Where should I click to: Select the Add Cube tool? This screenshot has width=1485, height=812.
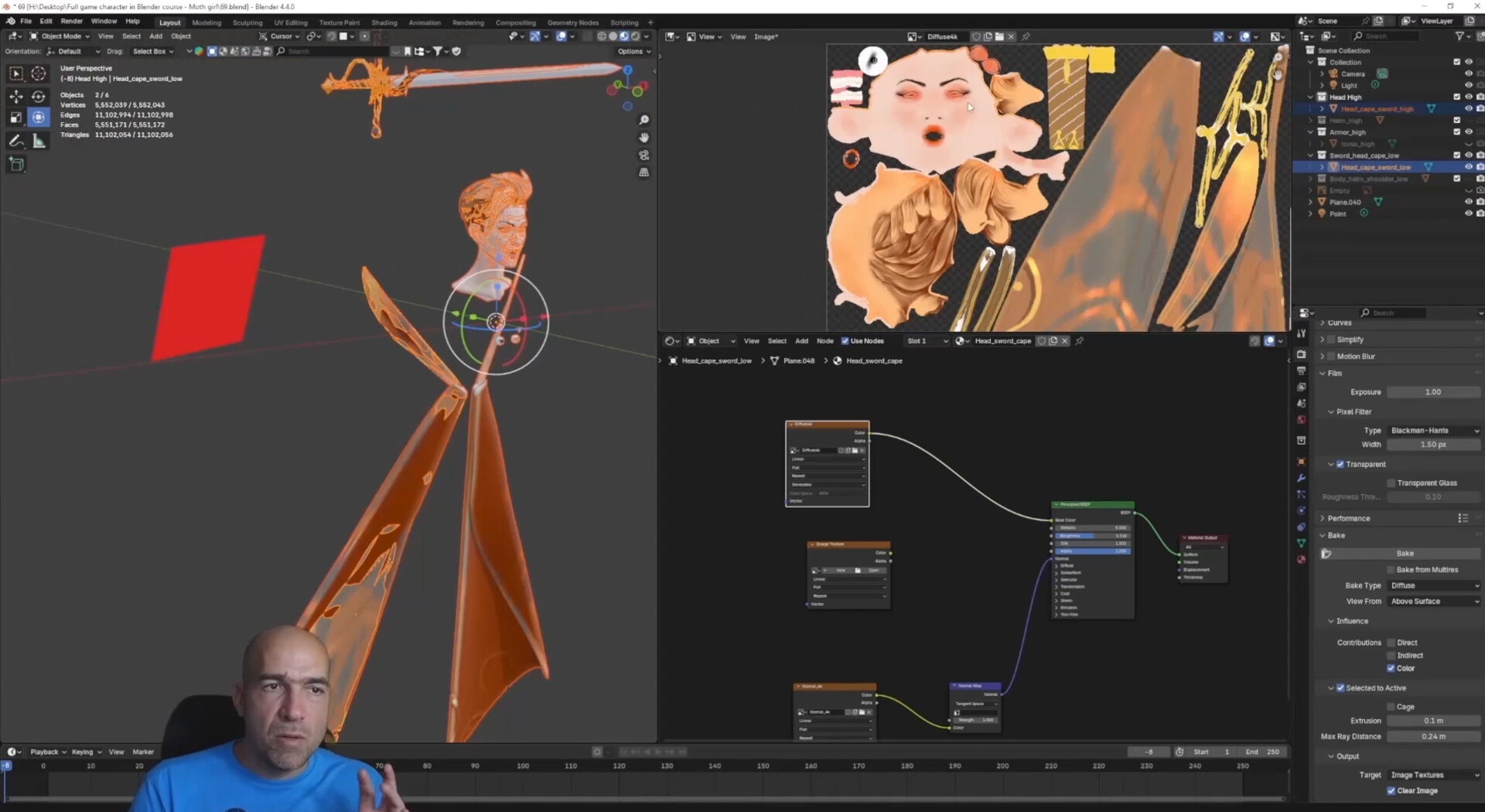point(15,164)
